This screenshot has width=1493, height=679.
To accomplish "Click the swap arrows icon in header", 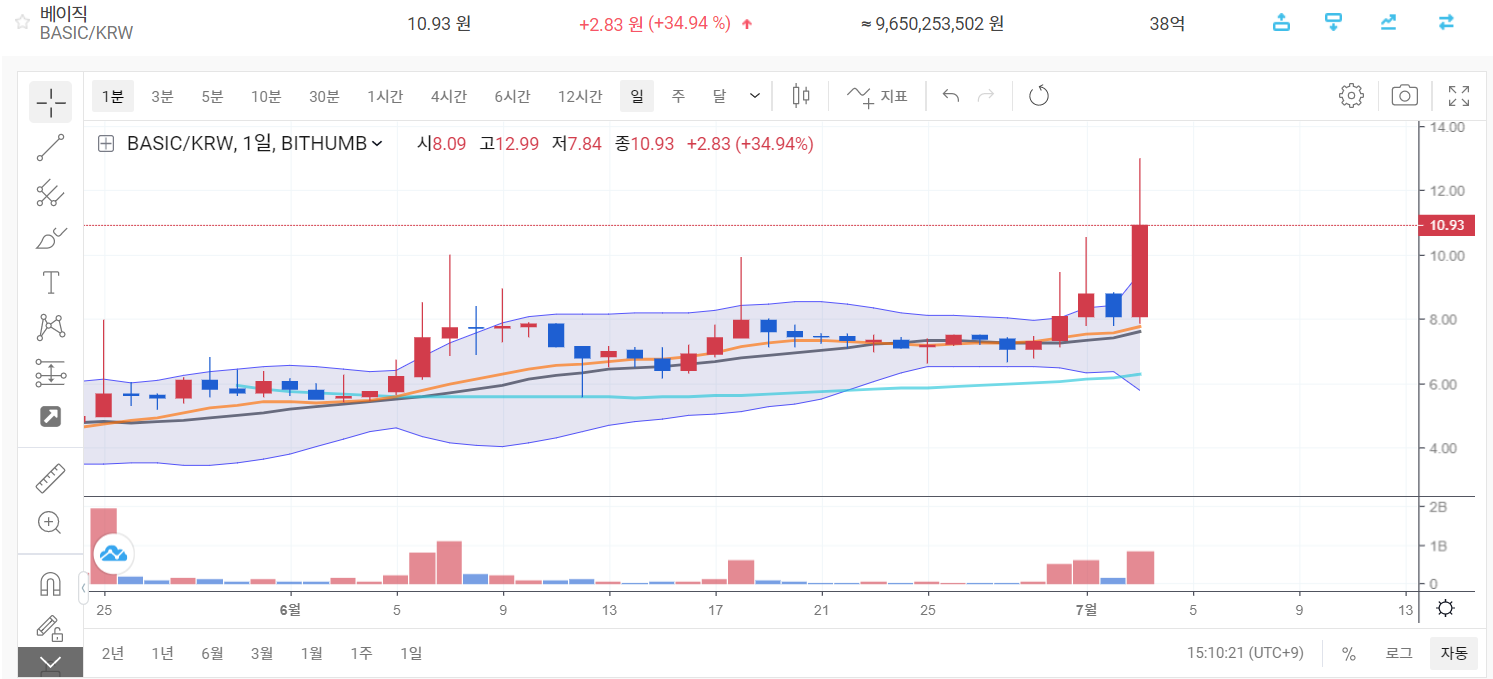I will pos(1446,22).
